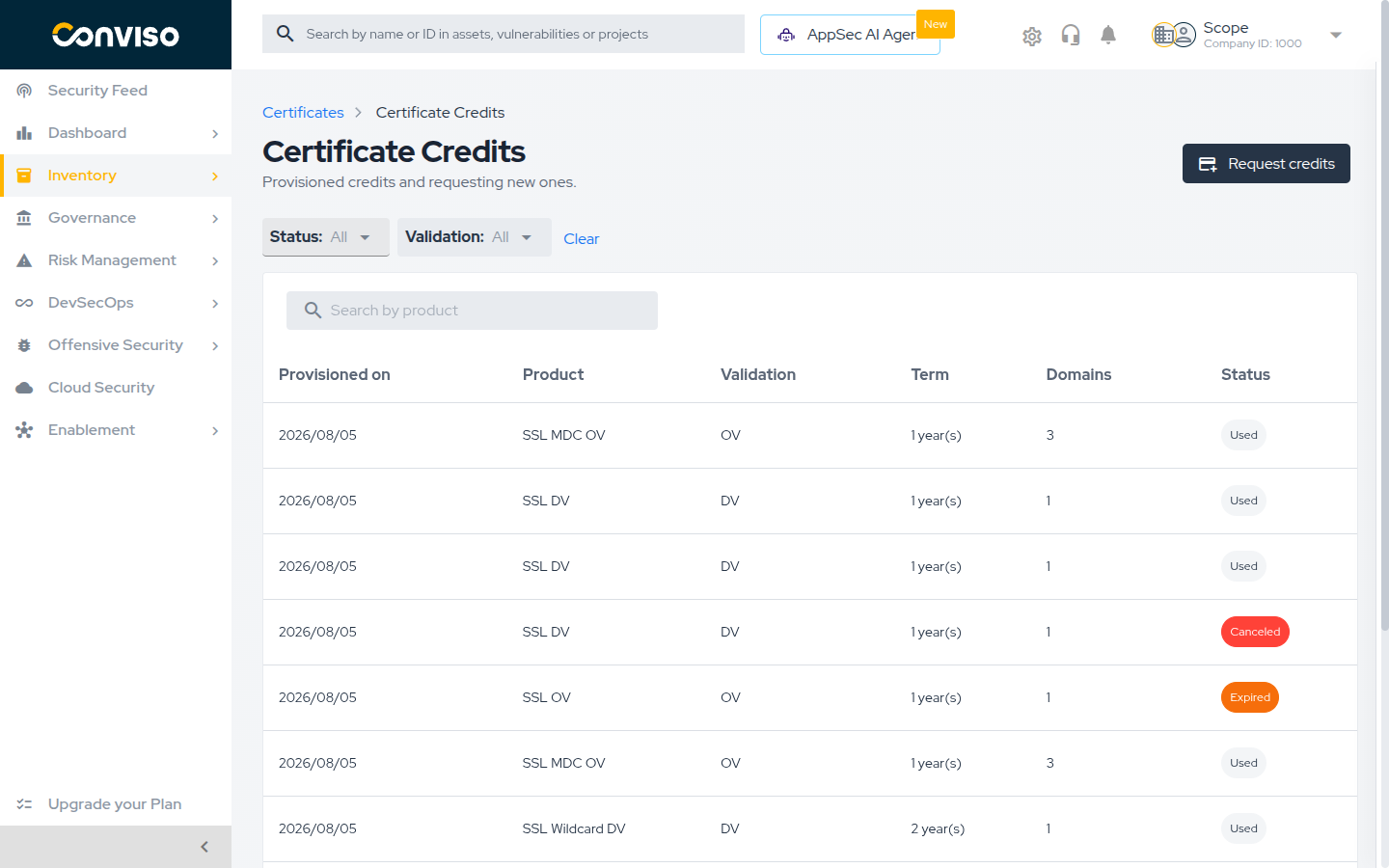Click the Validation column header
This screenshot has width=1389, height=868.
click(x=758, y=374)
